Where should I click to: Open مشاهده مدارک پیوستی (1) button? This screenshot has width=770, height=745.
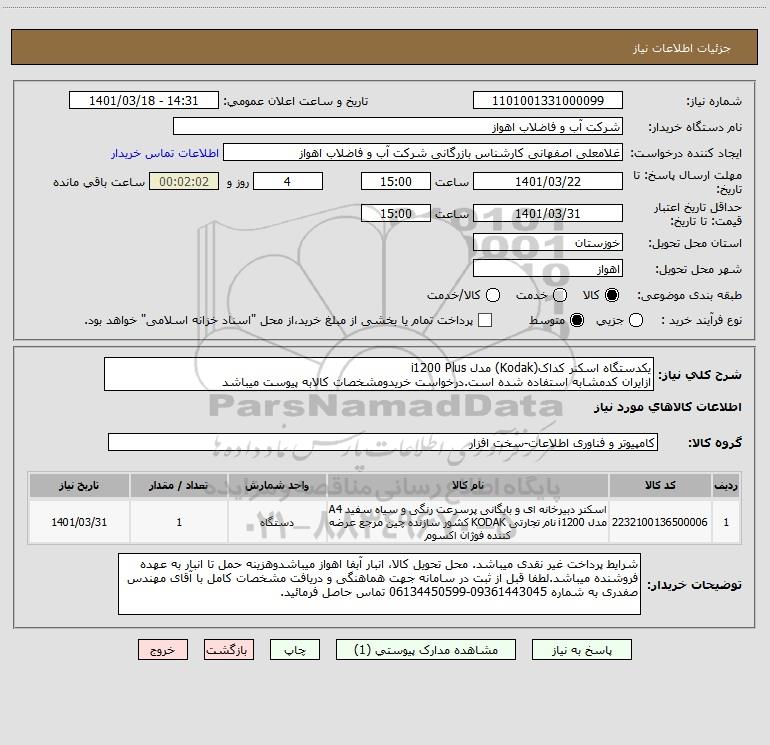coord(425,650)
